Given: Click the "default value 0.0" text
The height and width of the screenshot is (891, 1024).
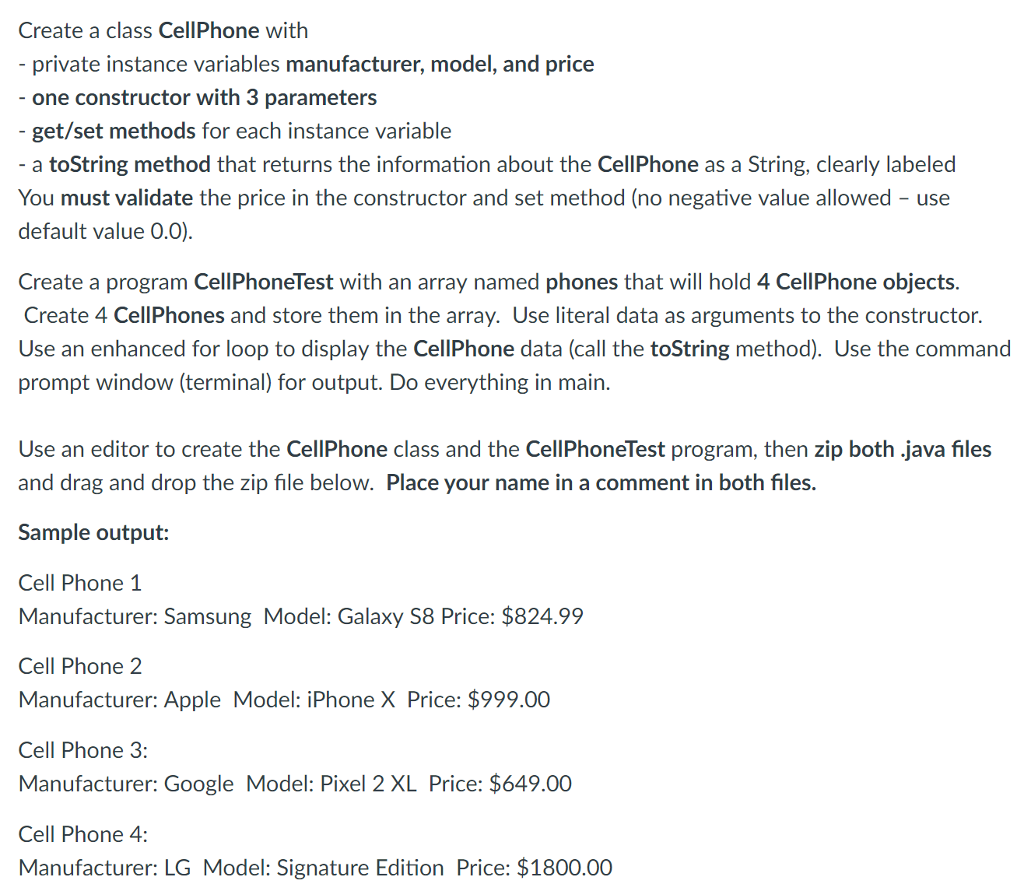Looking at the screenshot, I should tap(102, 231).
